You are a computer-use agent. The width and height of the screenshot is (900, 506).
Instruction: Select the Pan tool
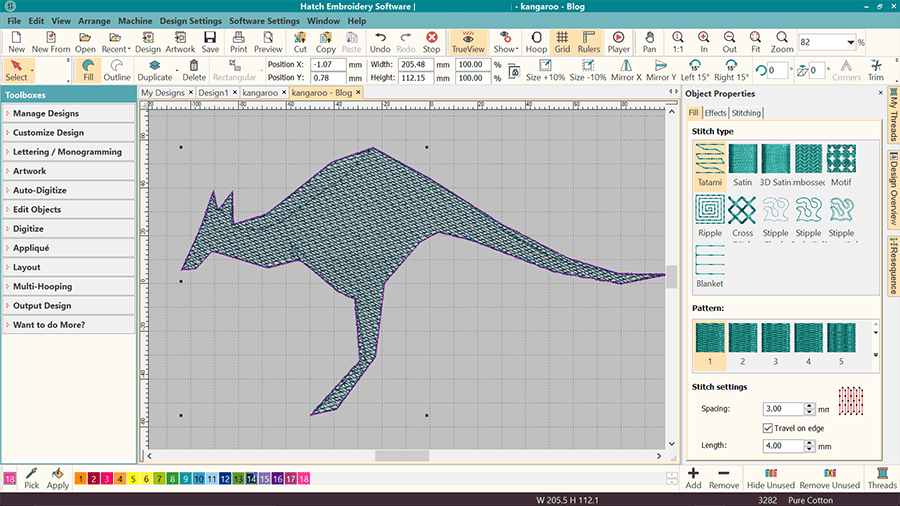650,41
